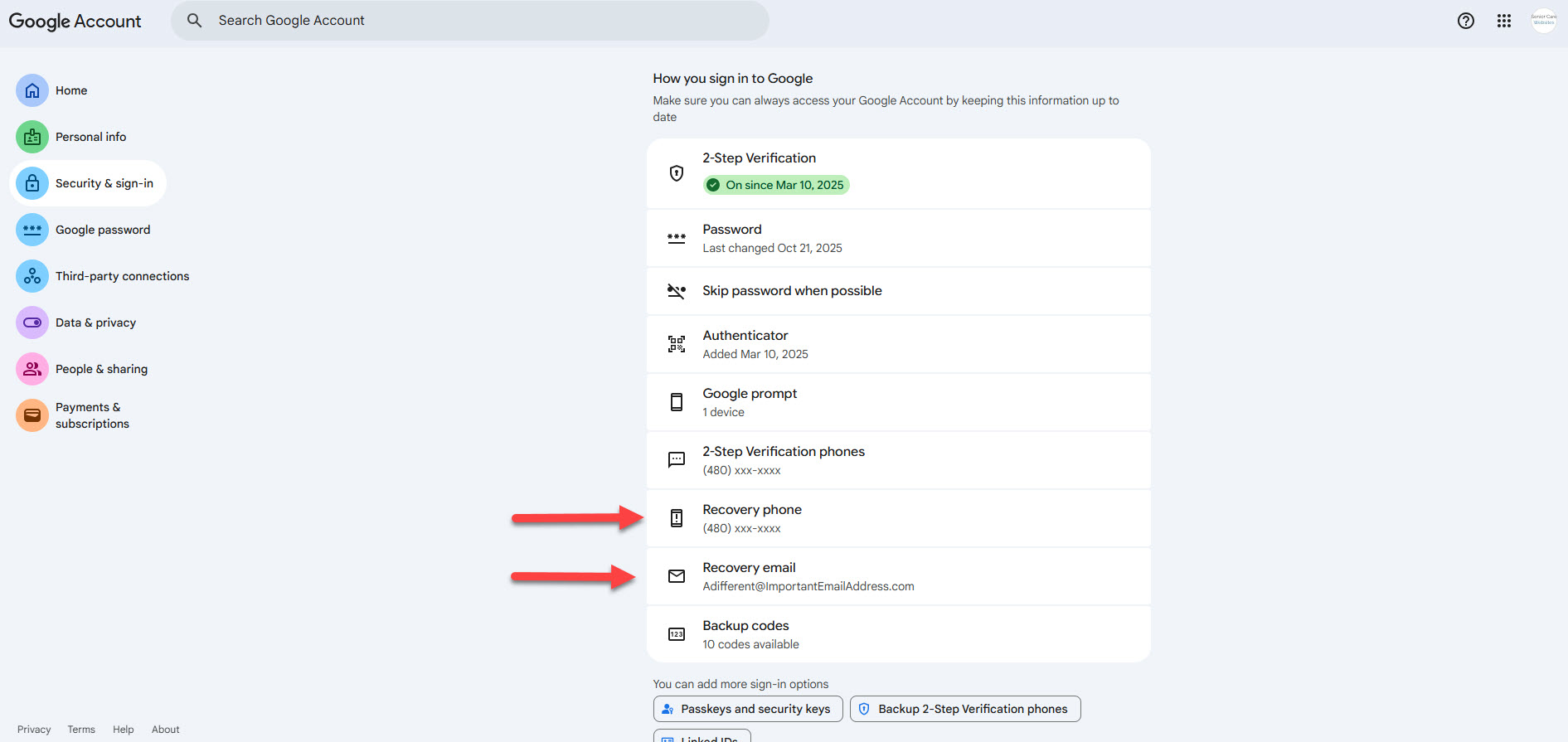
Task: Click the People & sharing icon
Action: click(32, 369)
